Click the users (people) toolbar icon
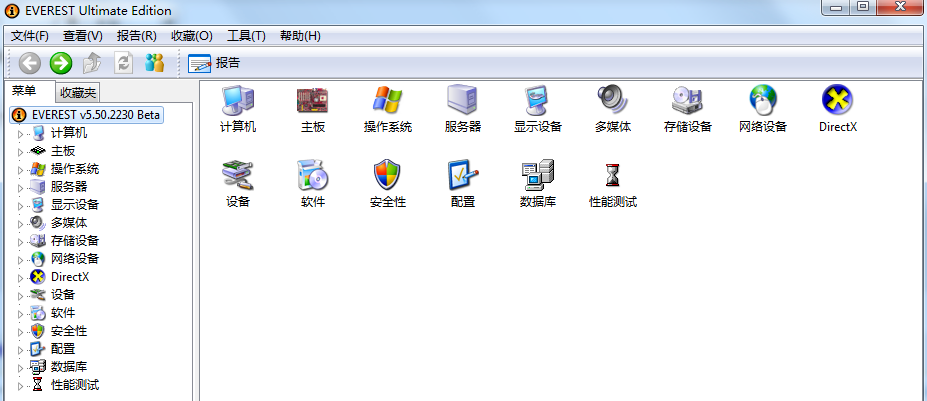 click(154, 63)
